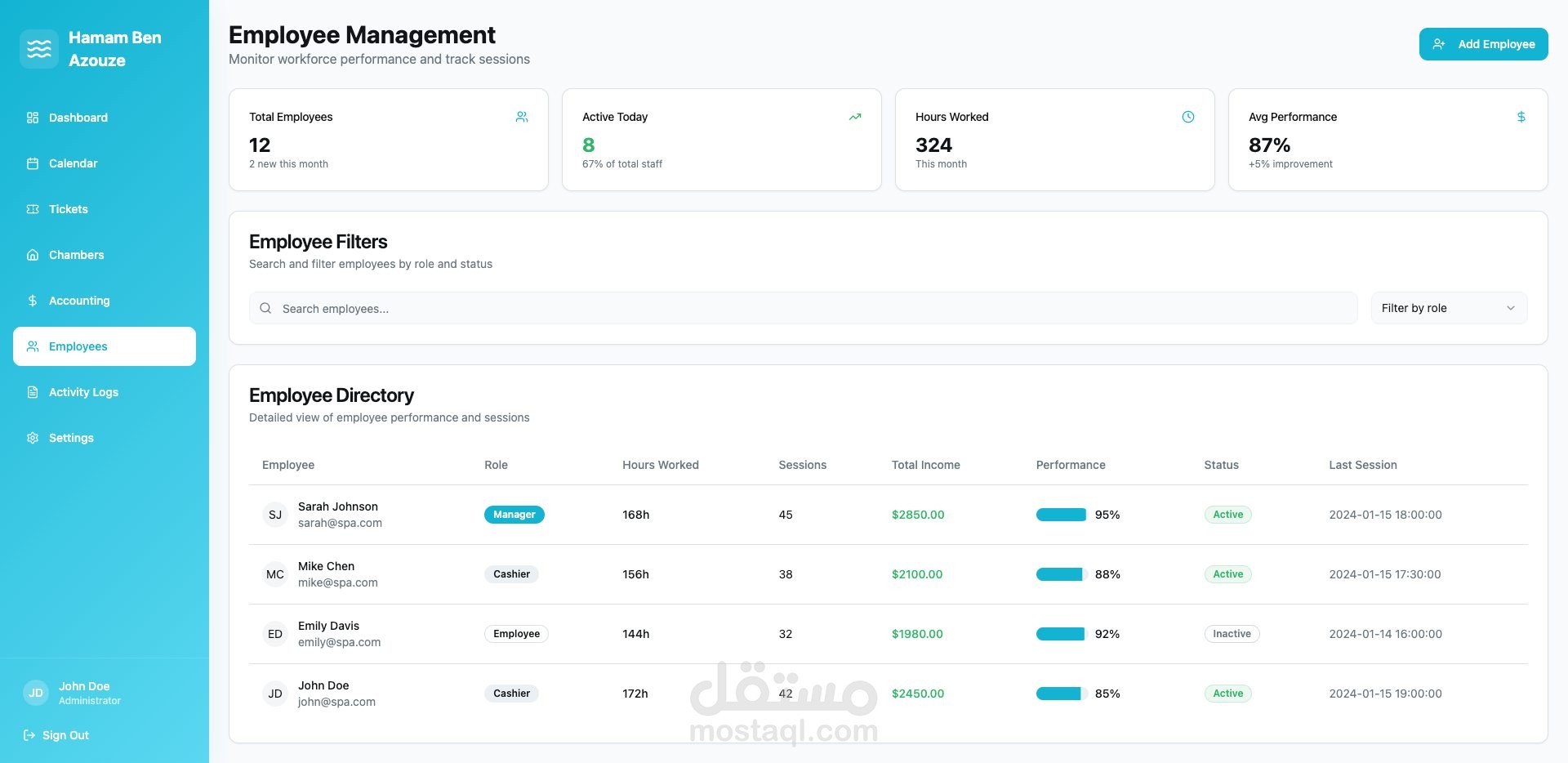Click the Settings gear icon
The width and height of the screenshot is (1568, 763).
coord(33,438)
